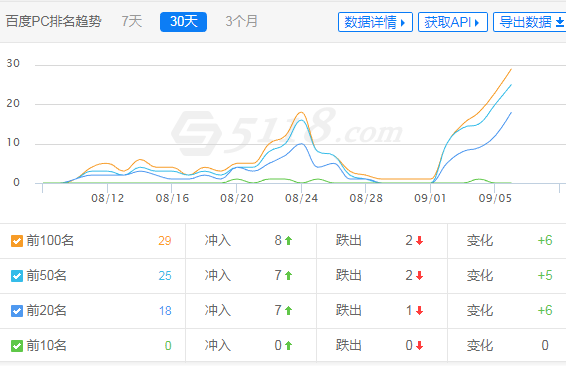566x366 pixels.
Task: Click the 前100名 count value 29
Action: [x=165, y=241]
